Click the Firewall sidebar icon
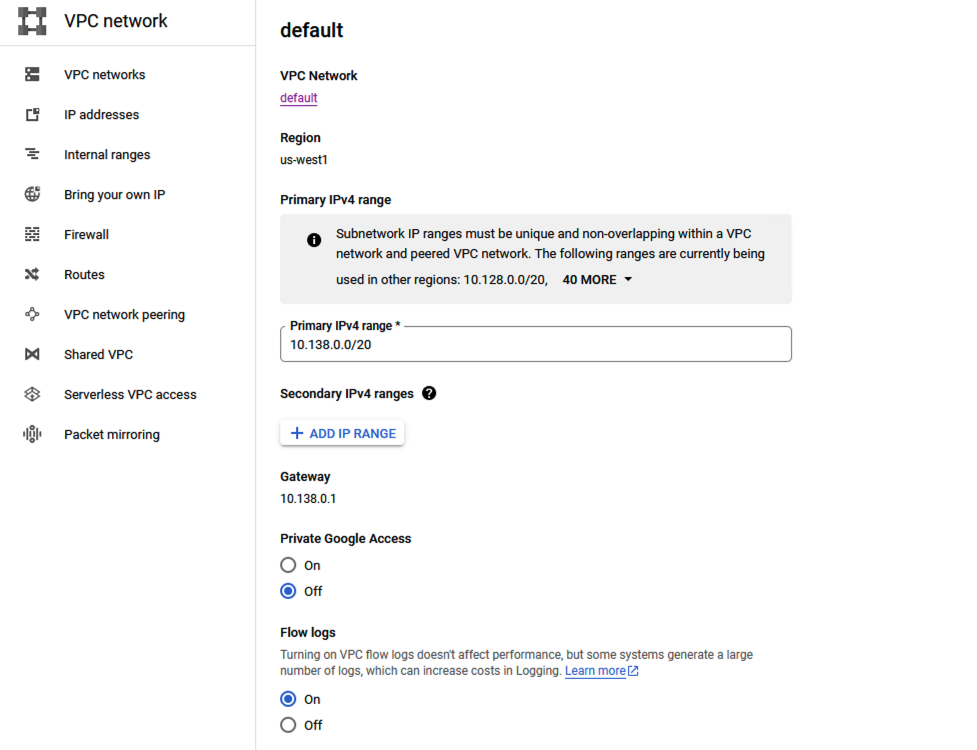The width and height of the screenshot is (977, 750). (x=32, y=234)
